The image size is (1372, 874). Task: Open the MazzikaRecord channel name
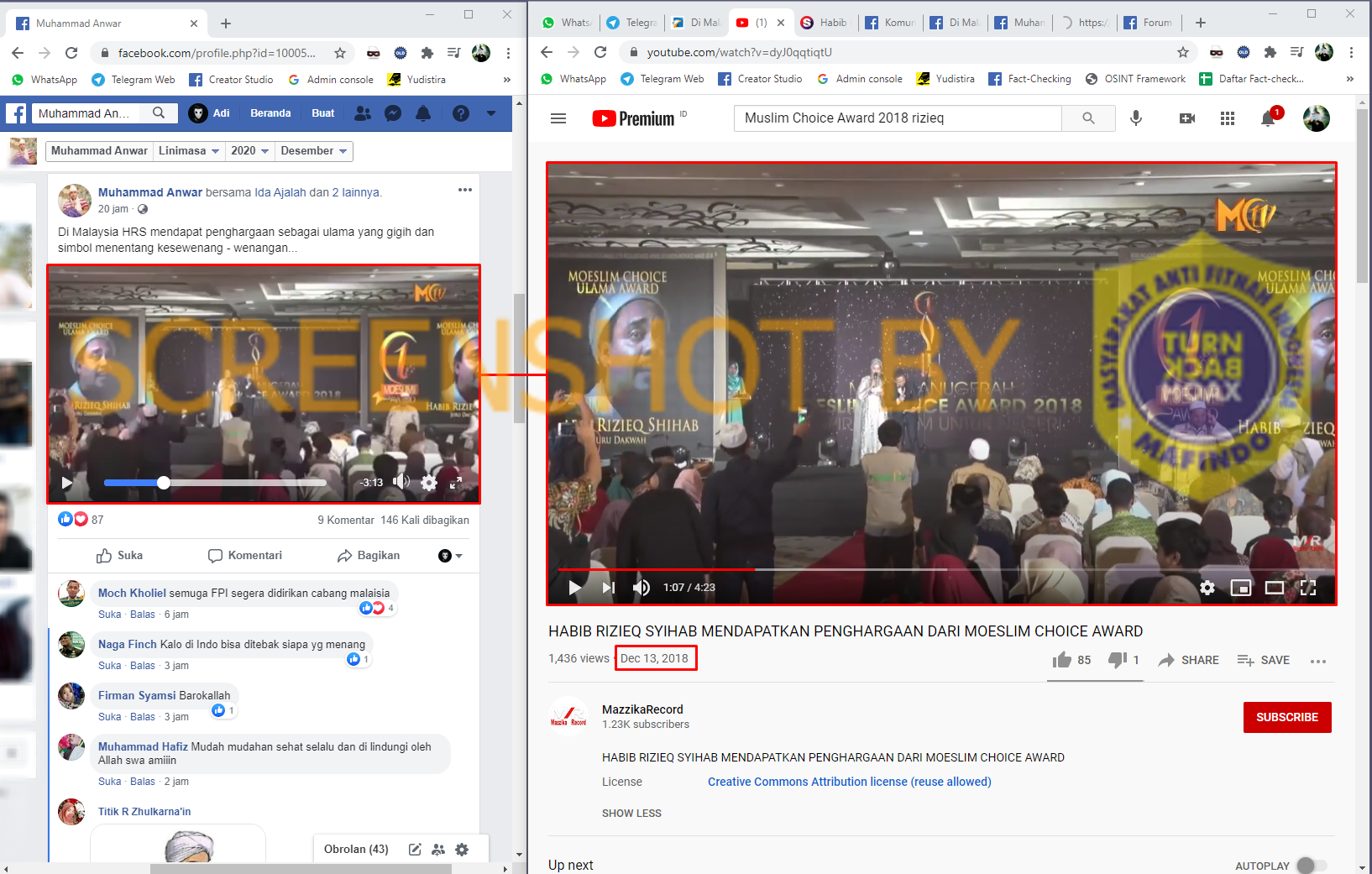(642, 709)
